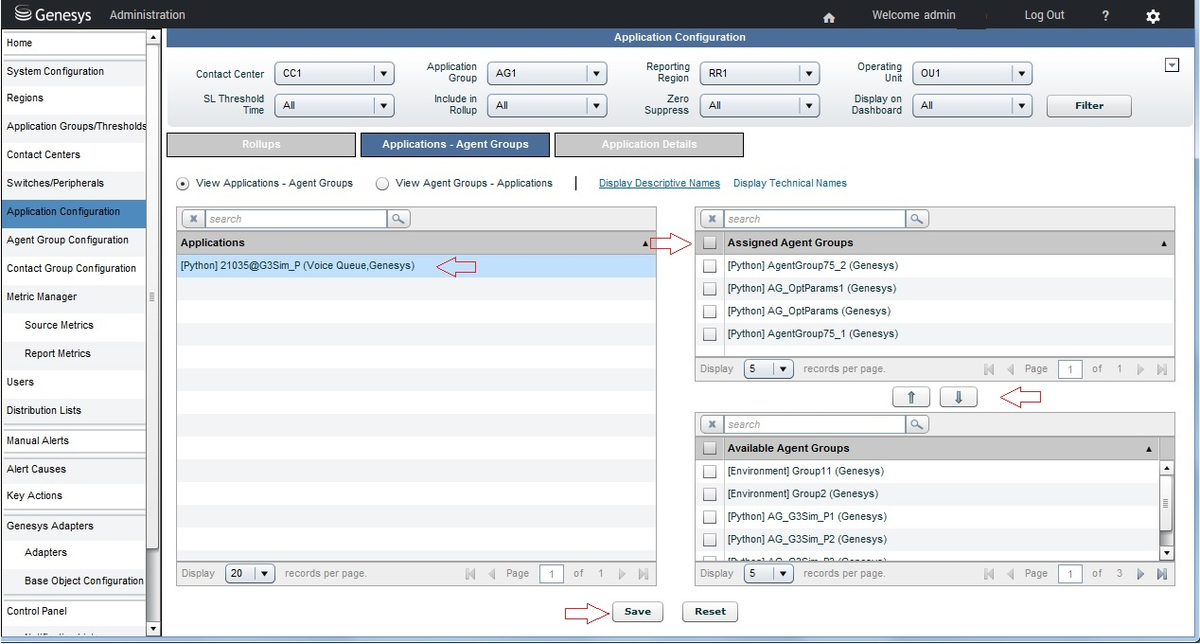Open the Include in Rollup dropdown

coord(547,106)
